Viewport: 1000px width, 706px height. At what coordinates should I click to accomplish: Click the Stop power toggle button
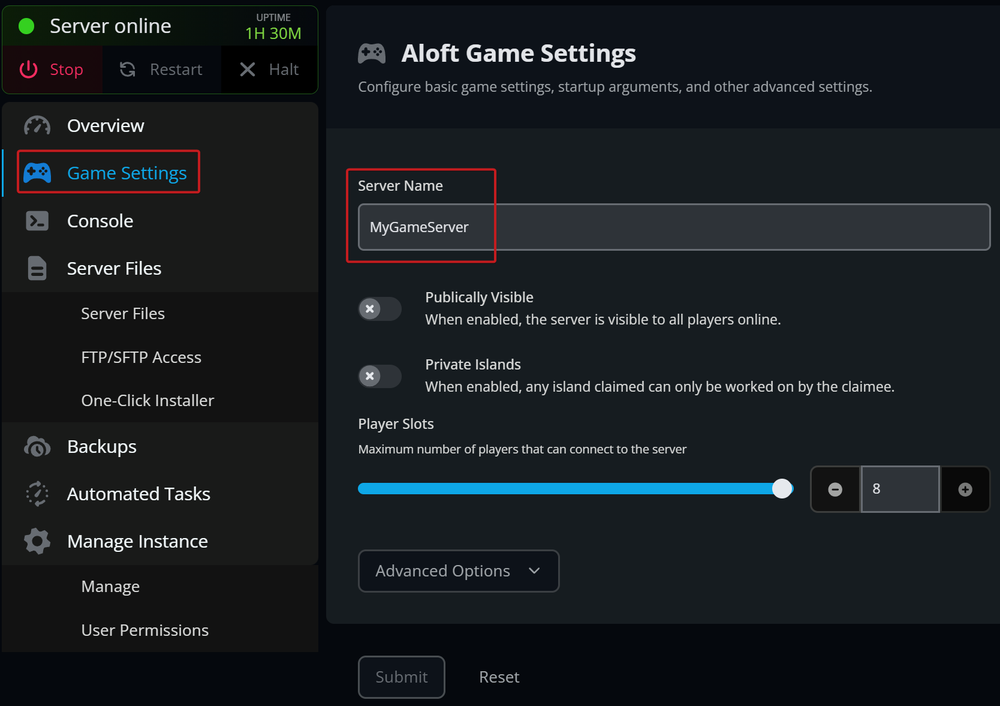click(x=52, y=69)
